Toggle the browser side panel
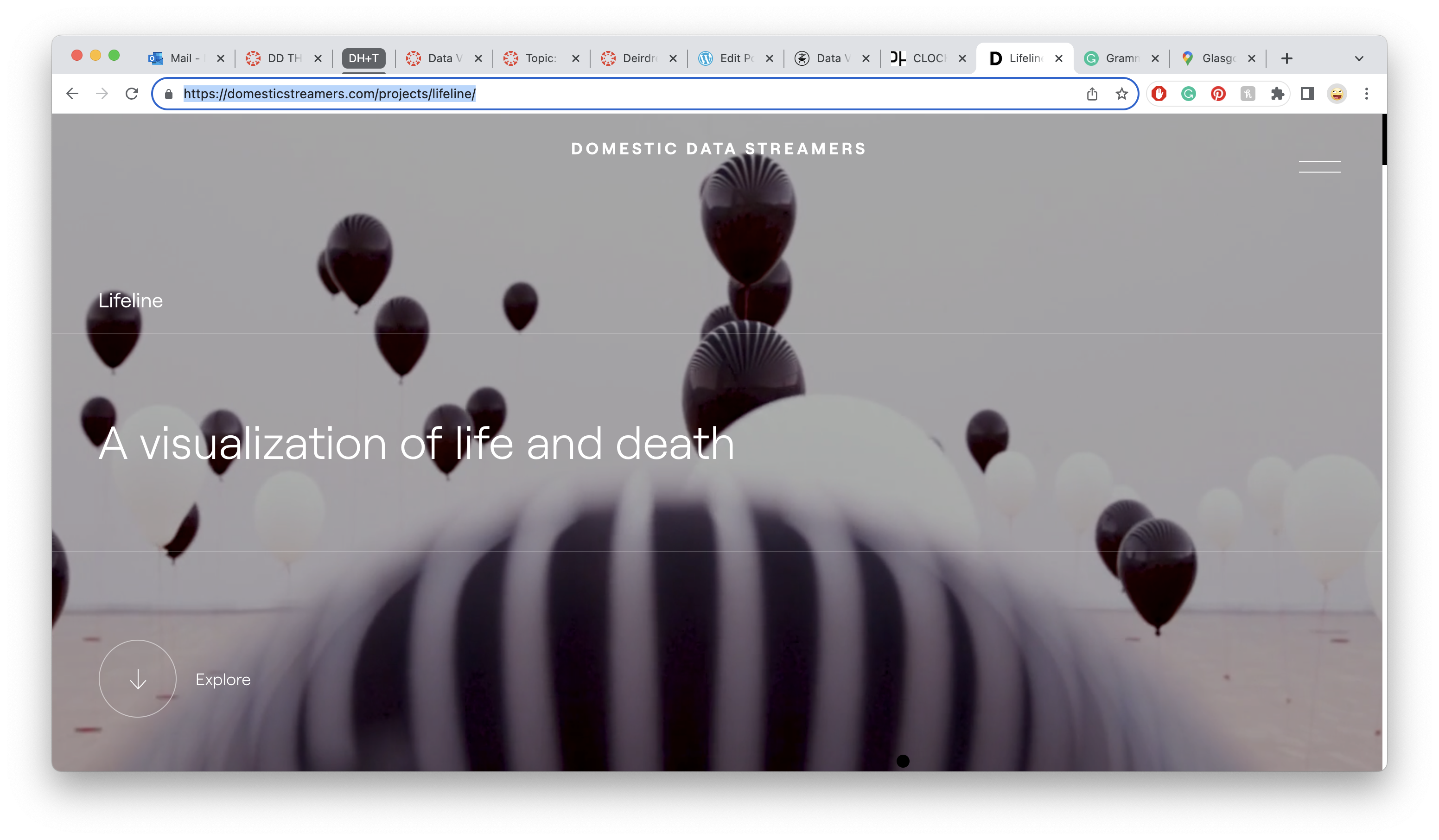The width and height of the screenshot is (1439, 840). [x=1307, y=94]
